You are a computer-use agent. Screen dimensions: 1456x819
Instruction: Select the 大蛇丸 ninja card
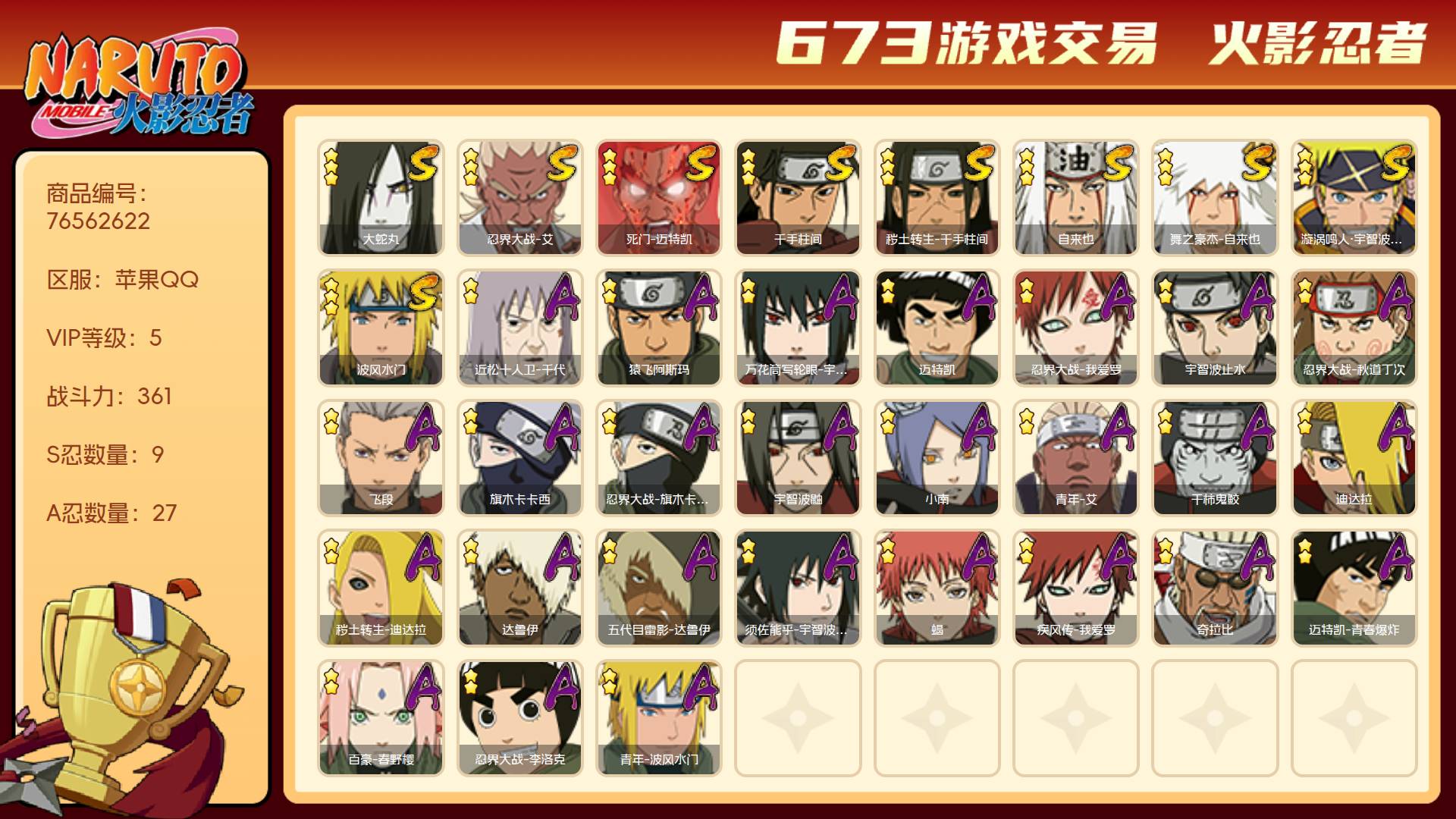(x=381, y=197)
